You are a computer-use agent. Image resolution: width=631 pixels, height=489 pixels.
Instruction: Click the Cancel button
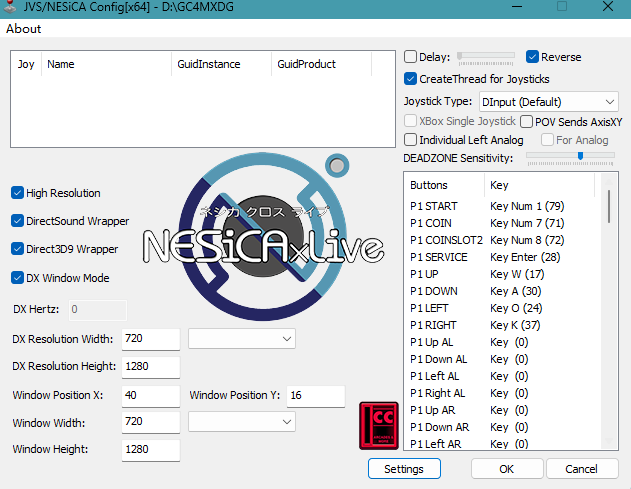click(x=582, y=469)
